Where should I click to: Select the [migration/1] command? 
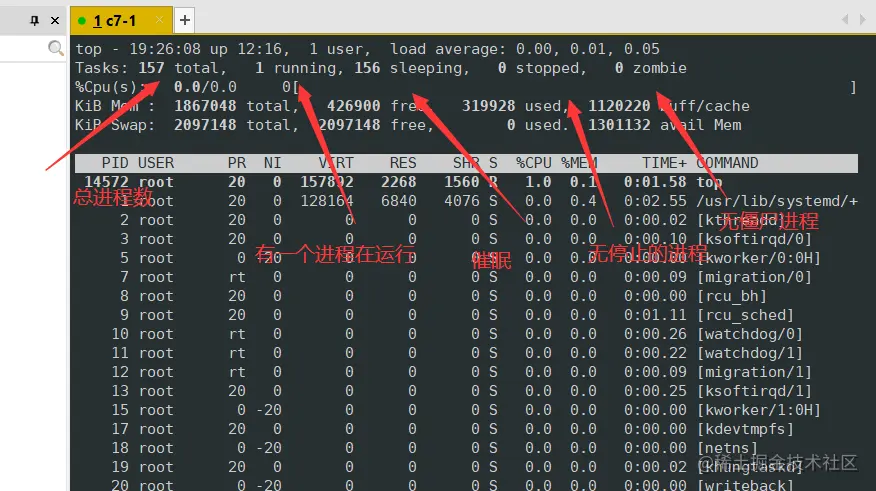coord(754,372)
